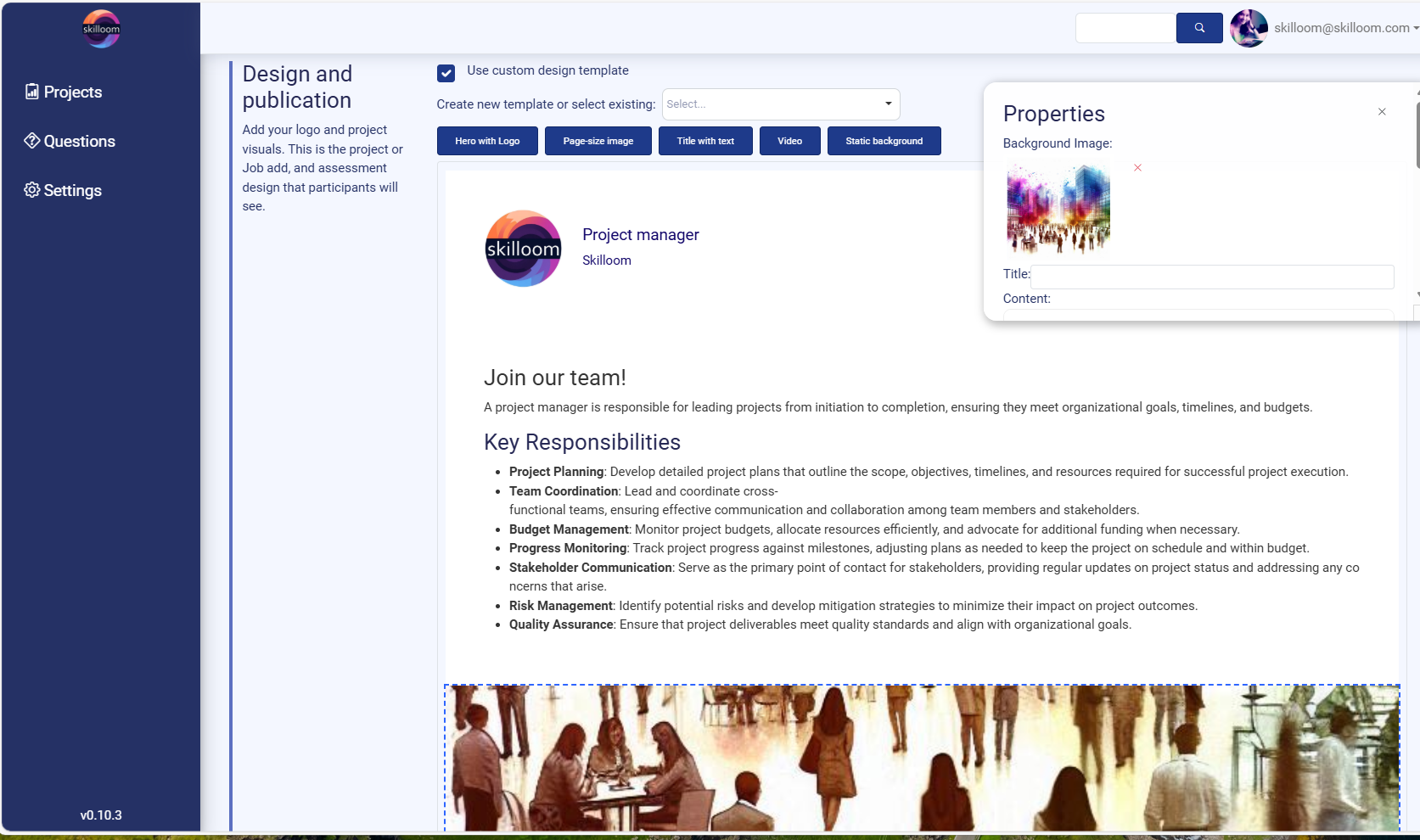Select the background image thumbnail in Properties

(x=1058, y=209)
